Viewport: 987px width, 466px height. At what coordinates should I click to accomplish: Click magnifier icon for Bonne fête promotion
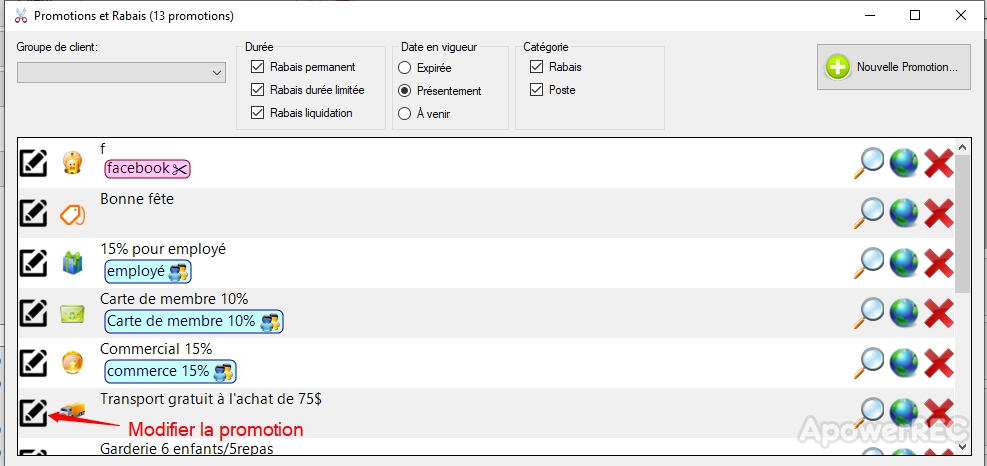click(x=870, y=213)
